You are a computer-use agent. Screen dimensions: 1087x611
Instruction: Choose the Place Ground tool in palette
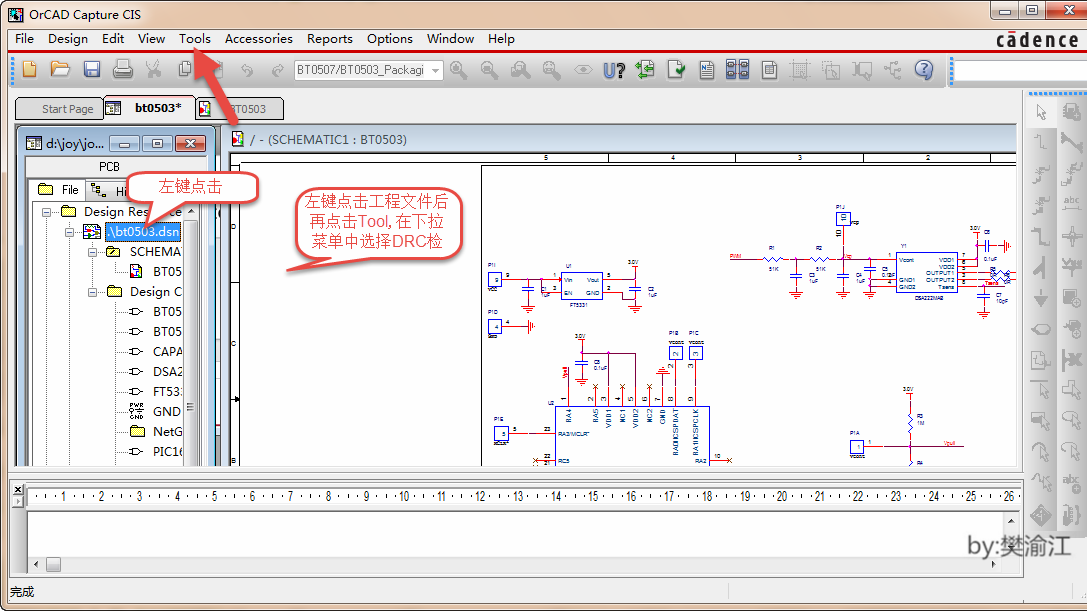[x=1041, y=298]
